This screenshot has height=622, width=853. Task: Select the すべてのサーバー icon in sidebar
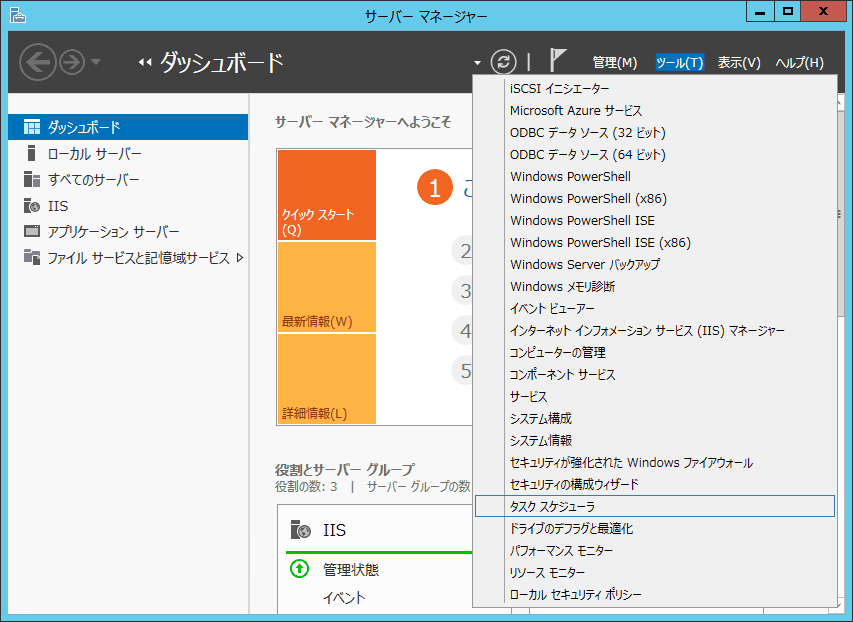coord(32,180)
